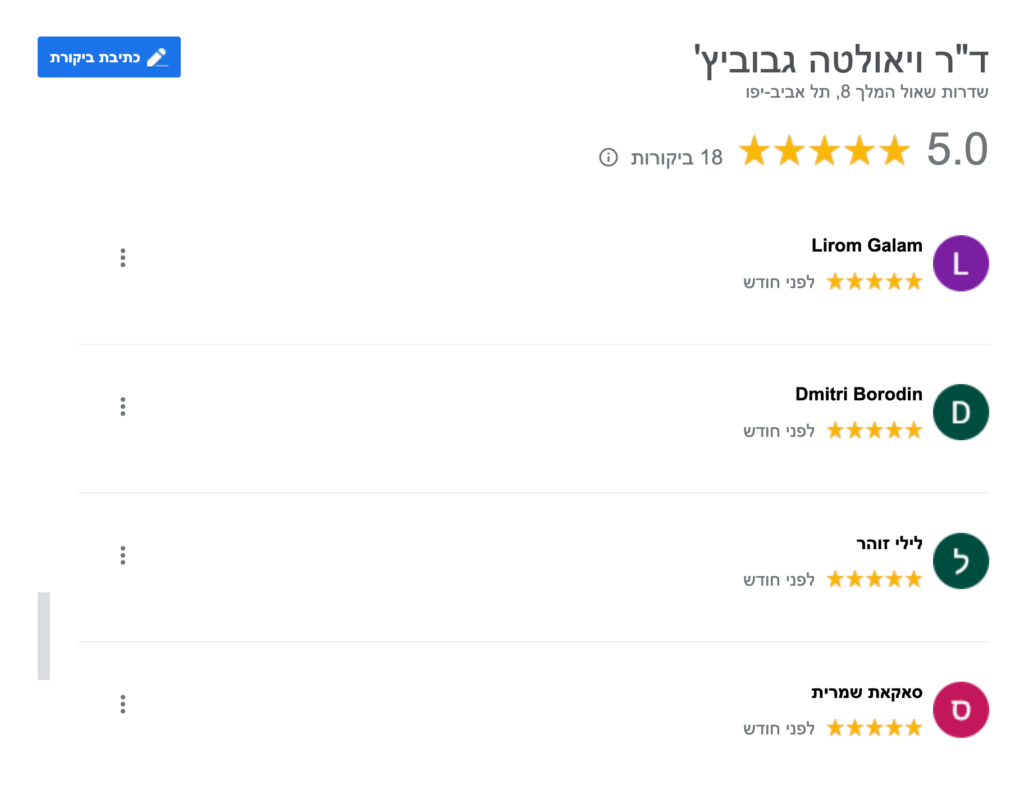Click Lirom Galam's purple avatar
Screen dimensions: 1024x794
coord(960,263)
